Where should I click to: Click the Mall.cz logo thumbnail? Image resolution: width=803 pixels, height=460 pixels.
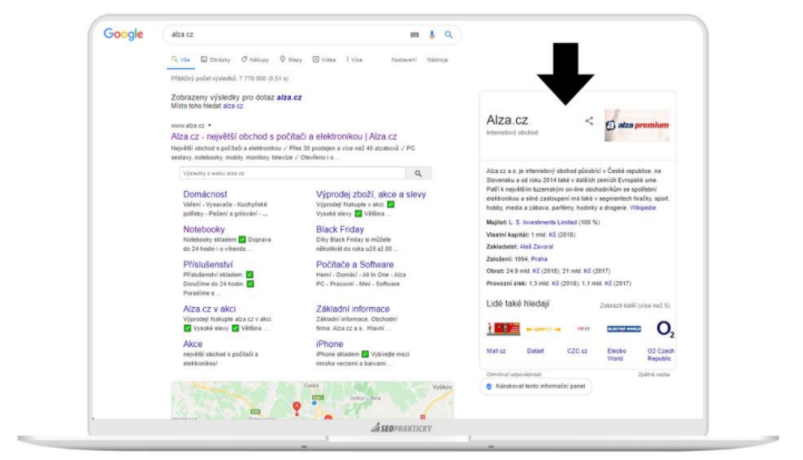(x=503, y=329)
